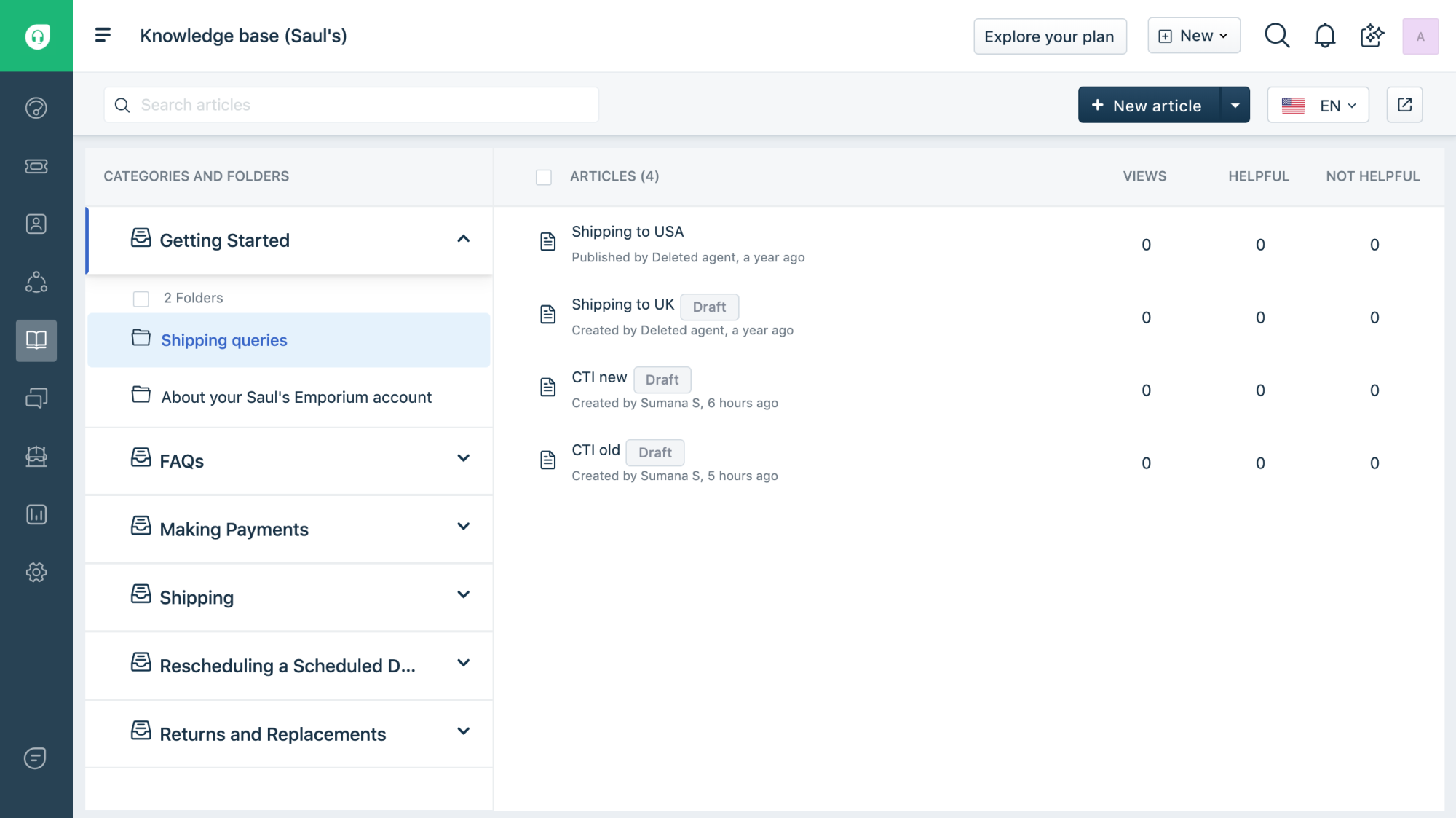Viewport: 1456px width, 818px height.
Task: Click the Explore your plan button
Action: 1049,36
